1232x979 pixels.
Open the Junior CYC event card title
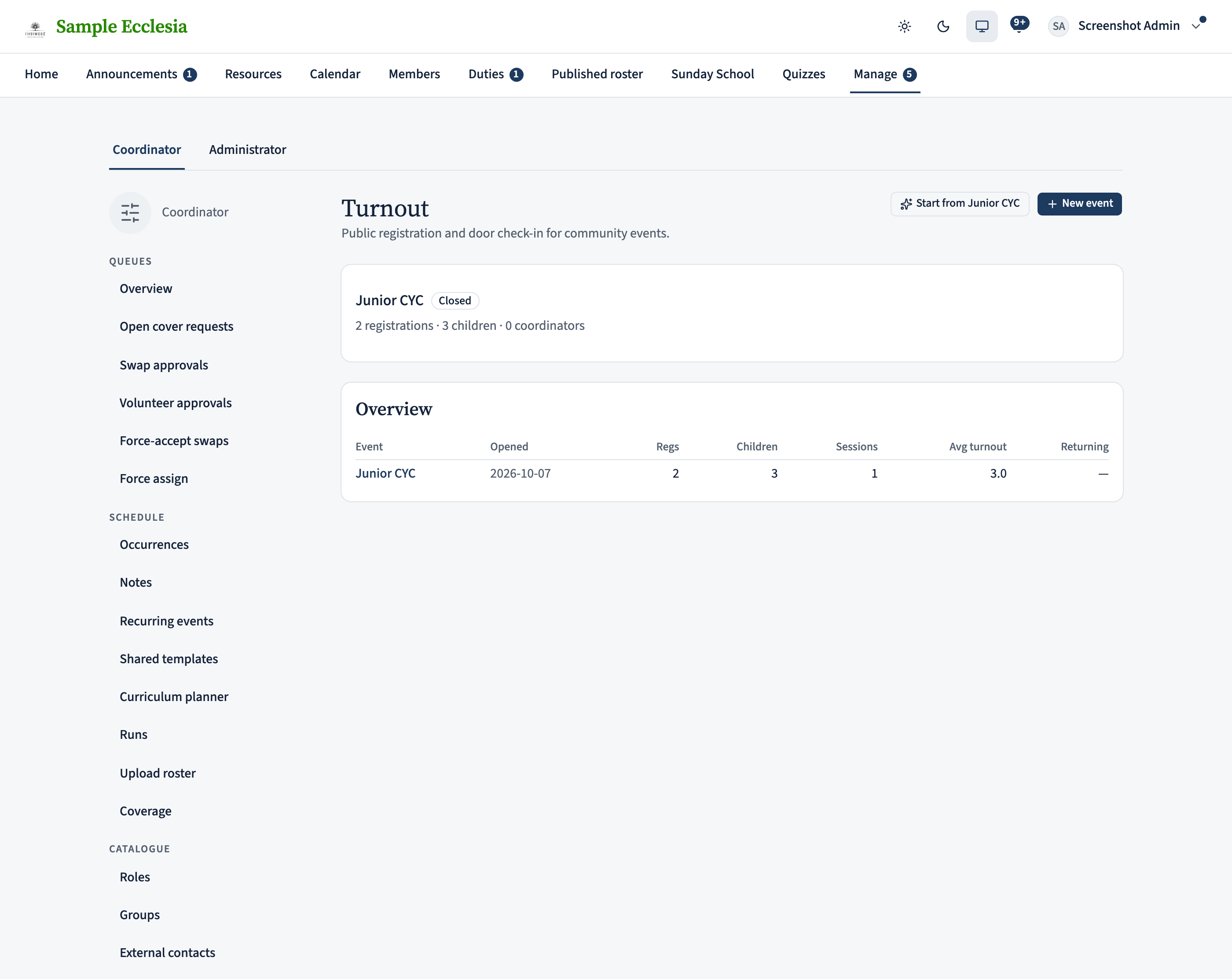point(389,300)
